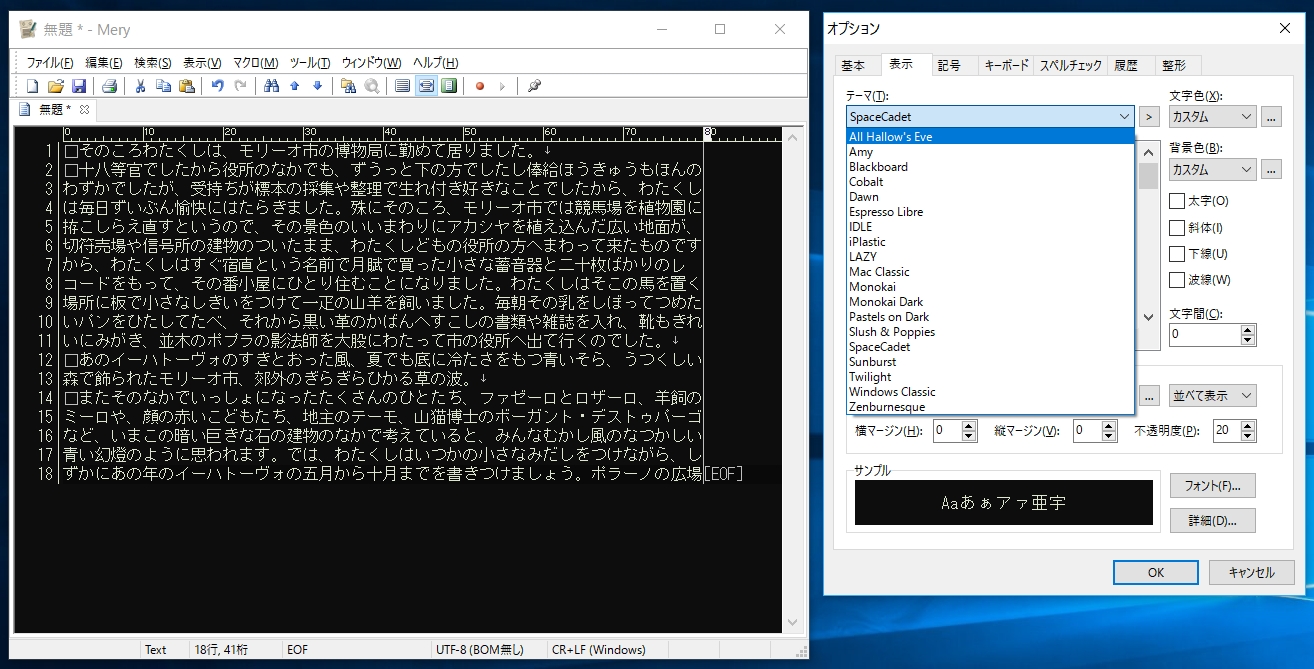The height and width of the screenshot is (669, 1314).
Task: Open the フォント(F)... dialog
Action: (1212, 486)
